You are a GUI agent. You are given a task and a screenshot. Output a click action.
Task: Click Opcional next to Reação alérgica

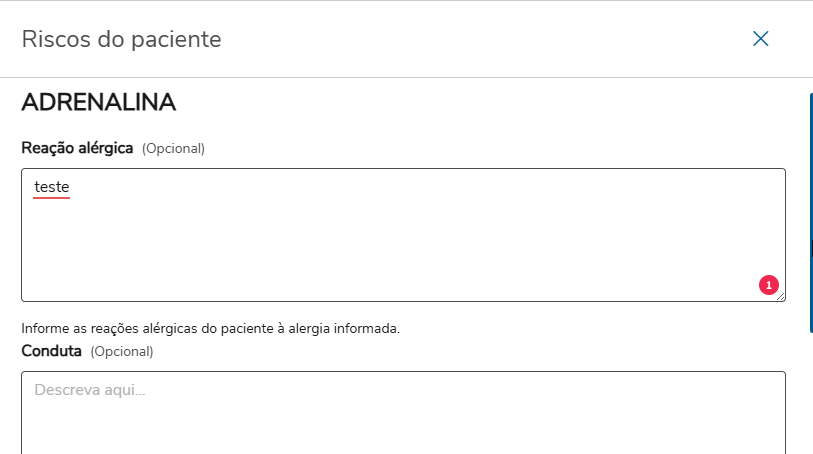173,149
